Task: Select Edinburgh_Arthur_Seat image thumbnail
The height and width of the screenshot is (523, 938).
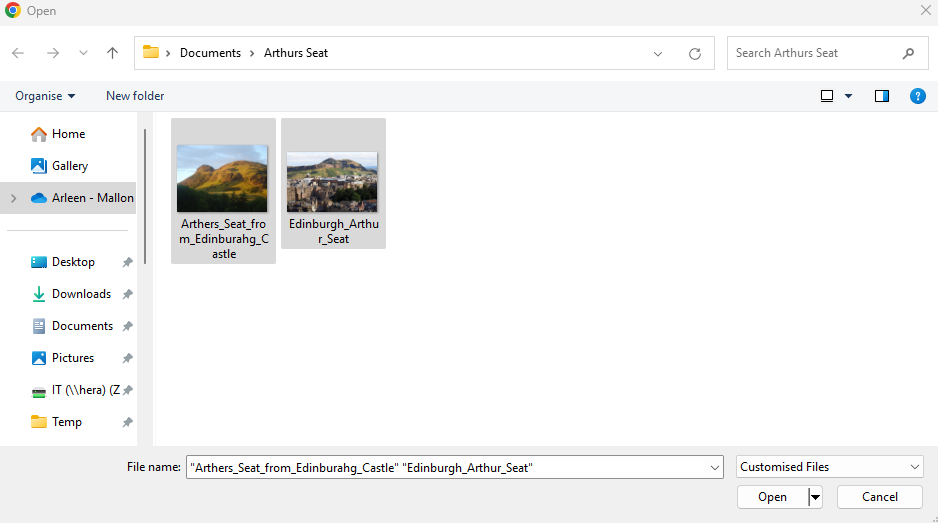Action: [332, 182]
